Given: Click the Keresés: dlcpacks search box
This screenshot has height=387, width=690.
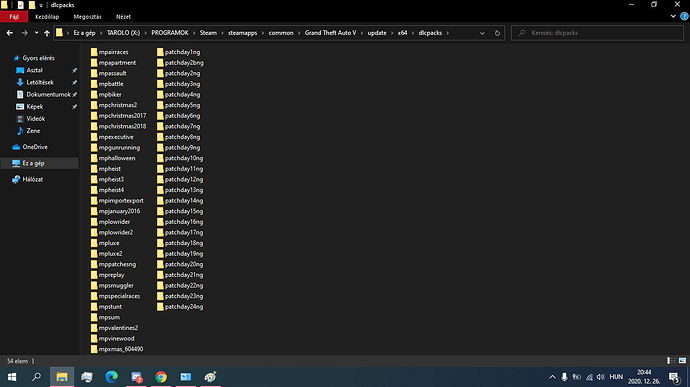Looking at the screenshot, I should point(597,33).
